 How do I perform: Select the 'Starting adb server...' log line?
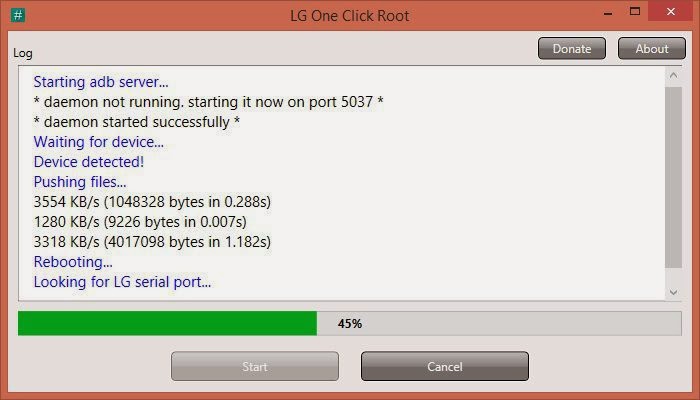[101, 82]
